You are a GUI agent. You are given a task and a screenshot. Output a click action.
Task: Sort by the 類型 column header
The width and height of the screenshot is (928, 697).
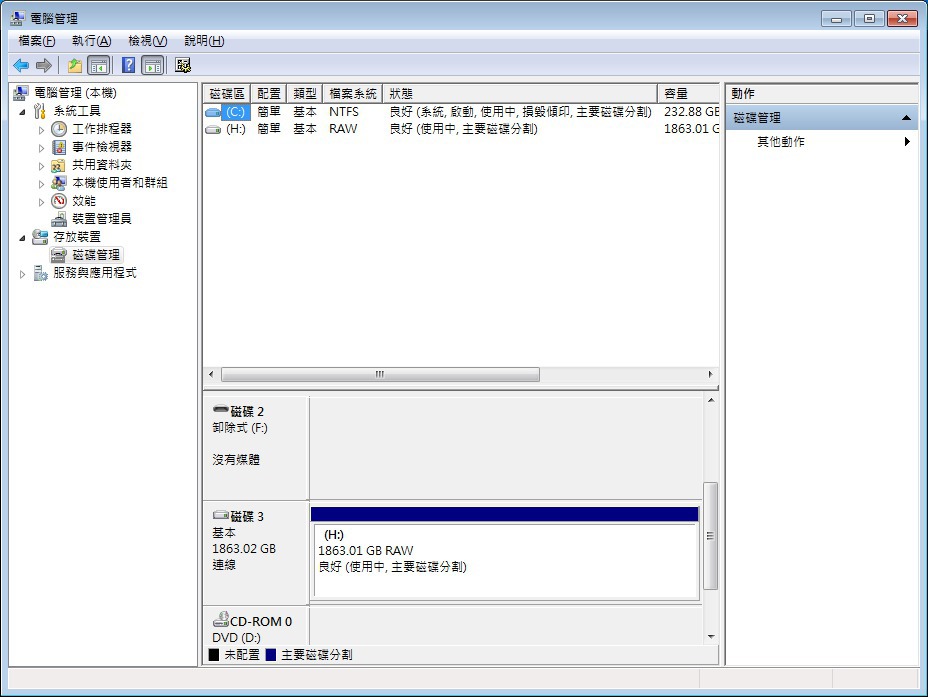pos(305,93)
